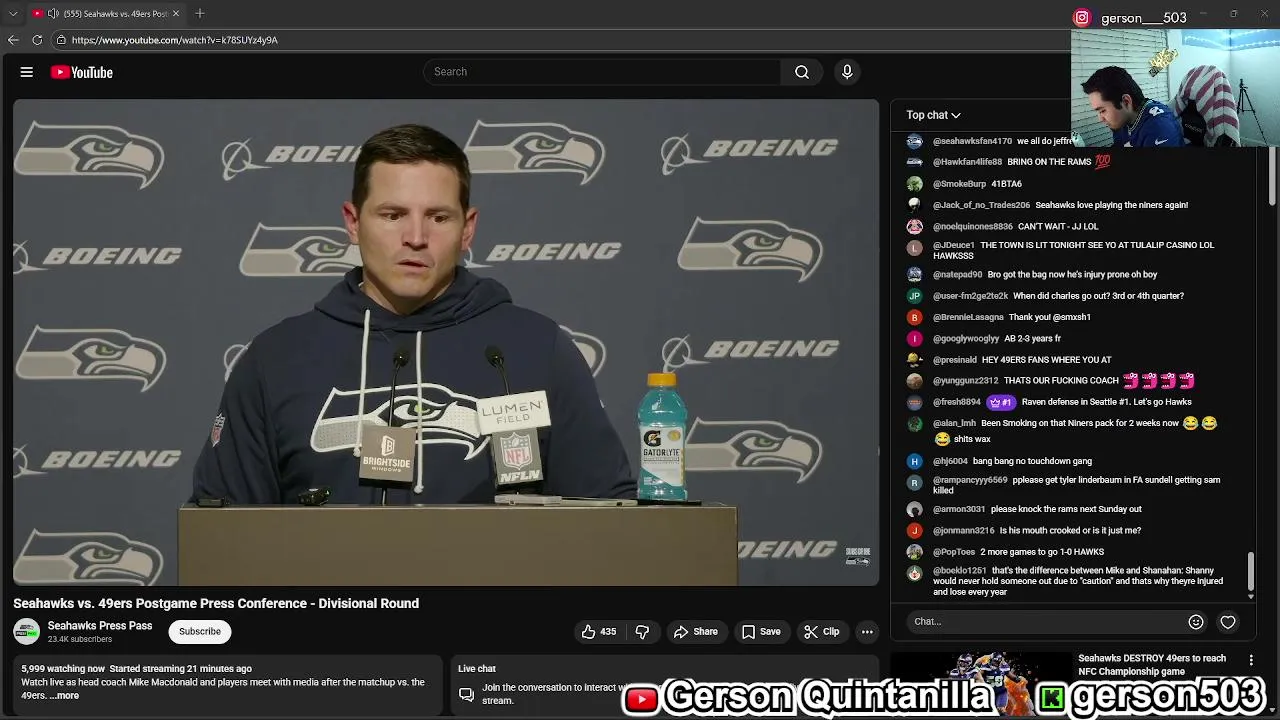Viewport: 1280px width, 720px height.
Task: Click @jonmann3216 avatar in chat
Action: 914,531
